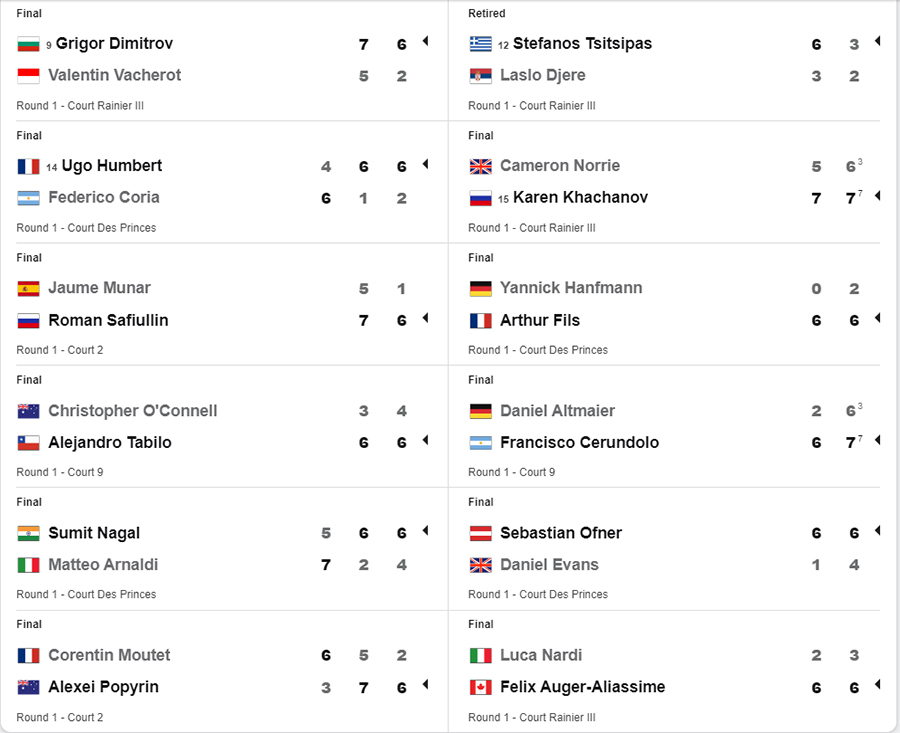Click winner arrow beside Karen Khachanov score
Viewport: 900px width, 733px height.
pyautogui.click(x=878, y=196)
